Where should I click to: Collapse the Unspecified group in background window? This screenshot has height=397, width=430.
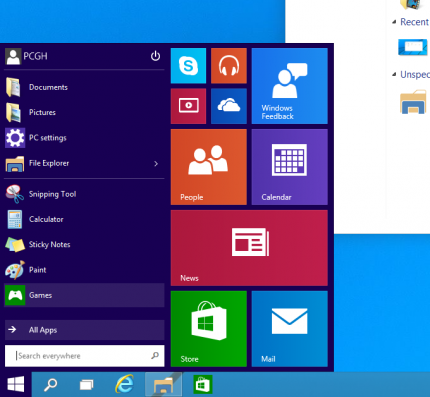394,74
